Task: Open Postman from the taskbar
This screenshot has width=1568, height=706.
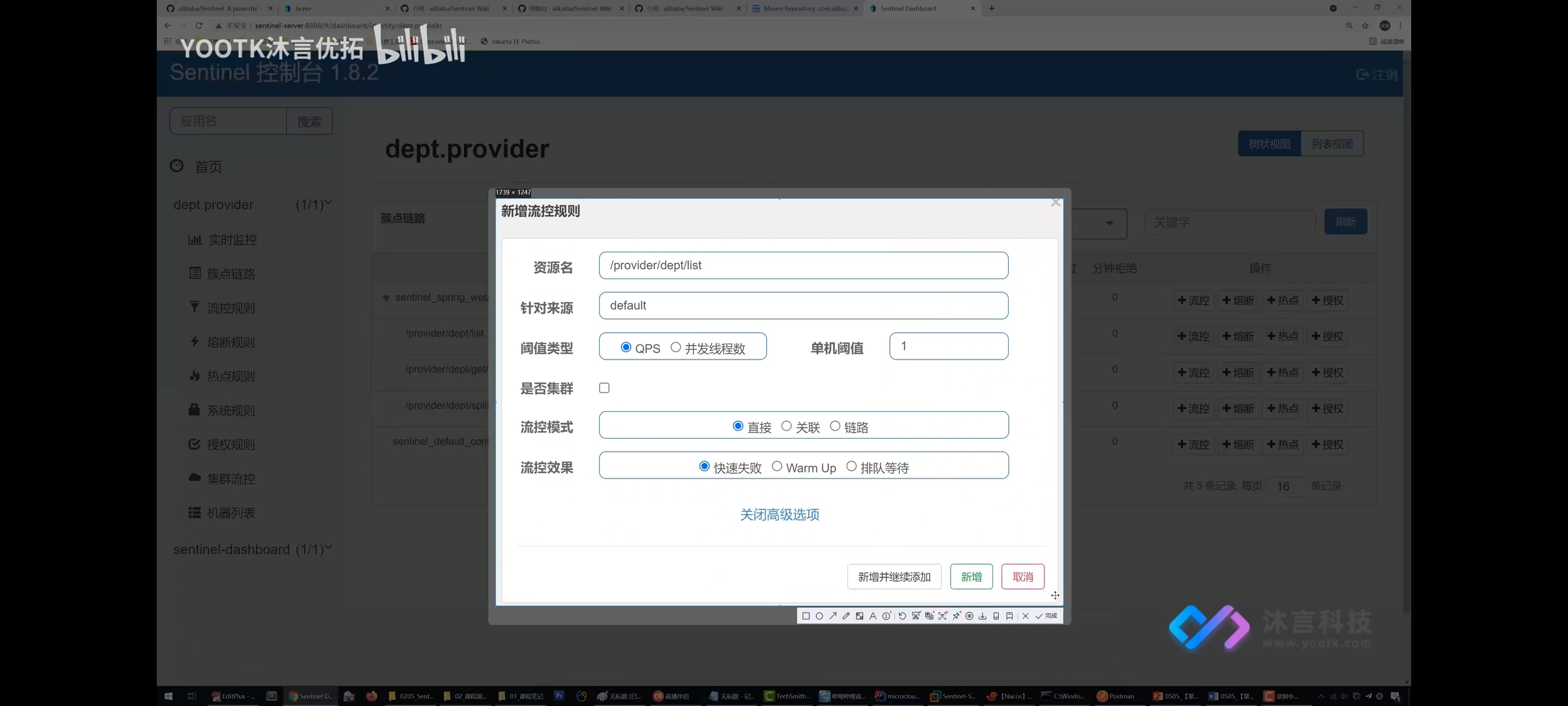Action: (1116, 696)
